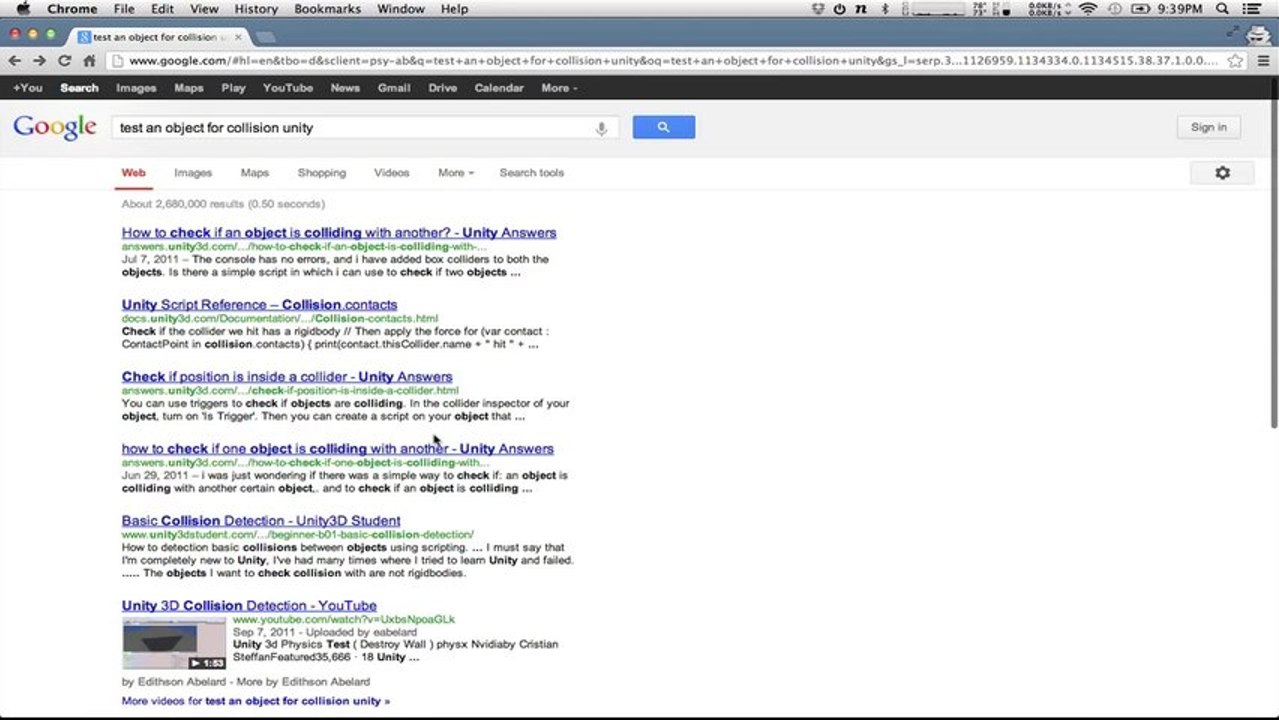Open Play in the Google bar
Image resolution: width=1279 pixels, height=720 pixels.
[233, 88]
